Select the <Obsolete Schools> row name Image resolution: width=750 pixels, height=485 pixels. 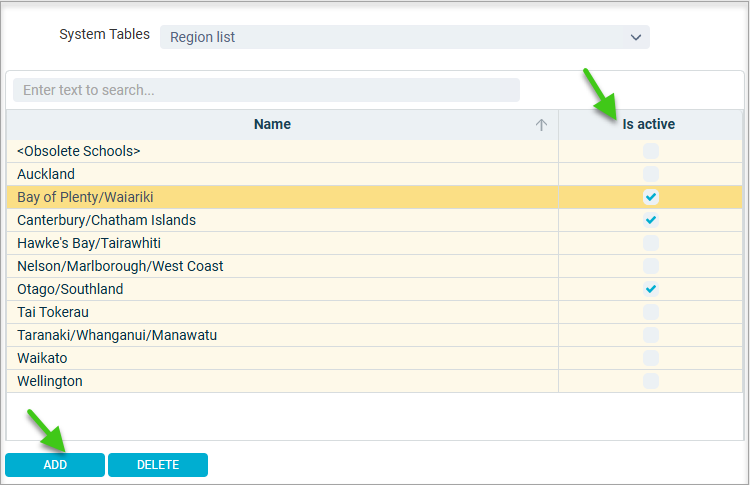point(282,151)
